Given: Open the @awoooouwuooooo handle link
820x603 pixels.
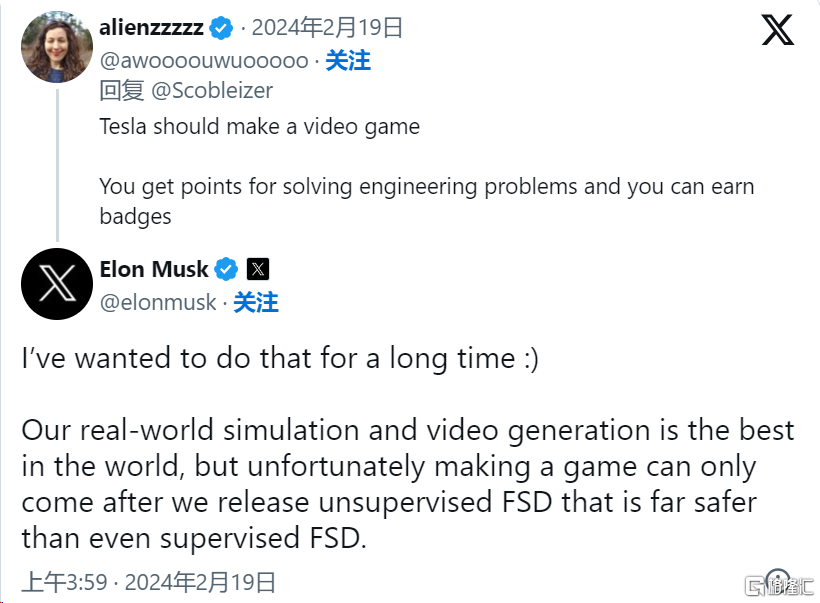Looking at the screenshot, I should click(204, 61).
